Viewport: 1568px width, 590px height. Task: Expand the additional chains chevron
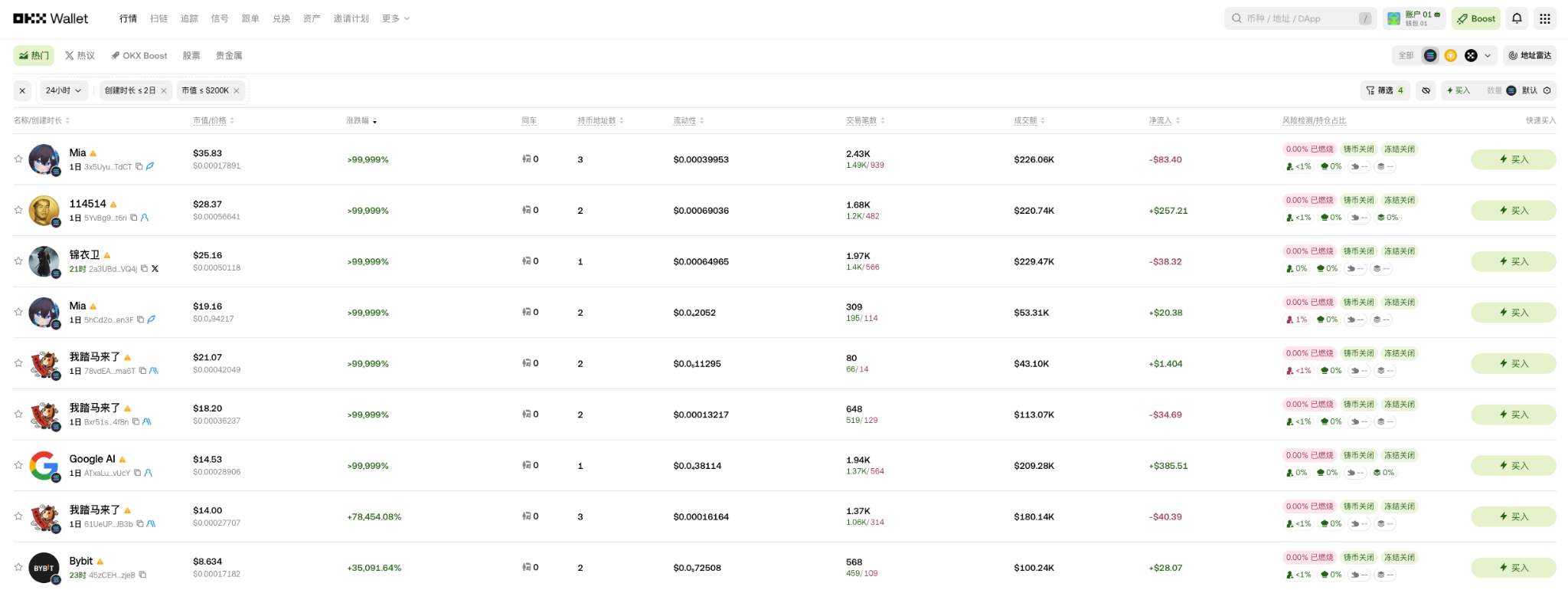point(1488,55)
